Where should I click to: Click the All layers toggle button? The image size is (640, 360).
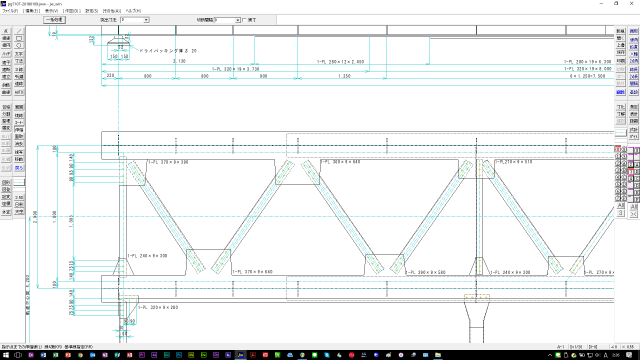620,205
